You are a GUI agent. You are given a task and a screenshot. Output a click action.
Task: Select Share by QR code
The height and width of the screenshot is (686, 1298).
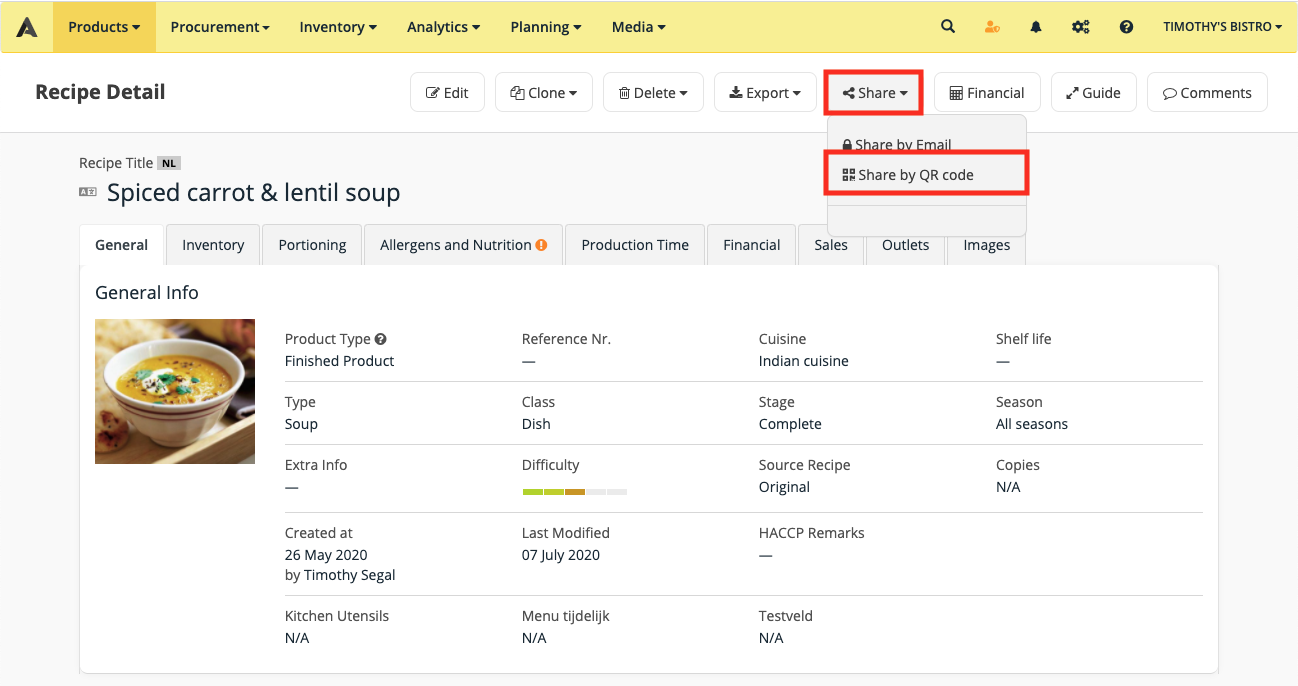click(915, 175)
